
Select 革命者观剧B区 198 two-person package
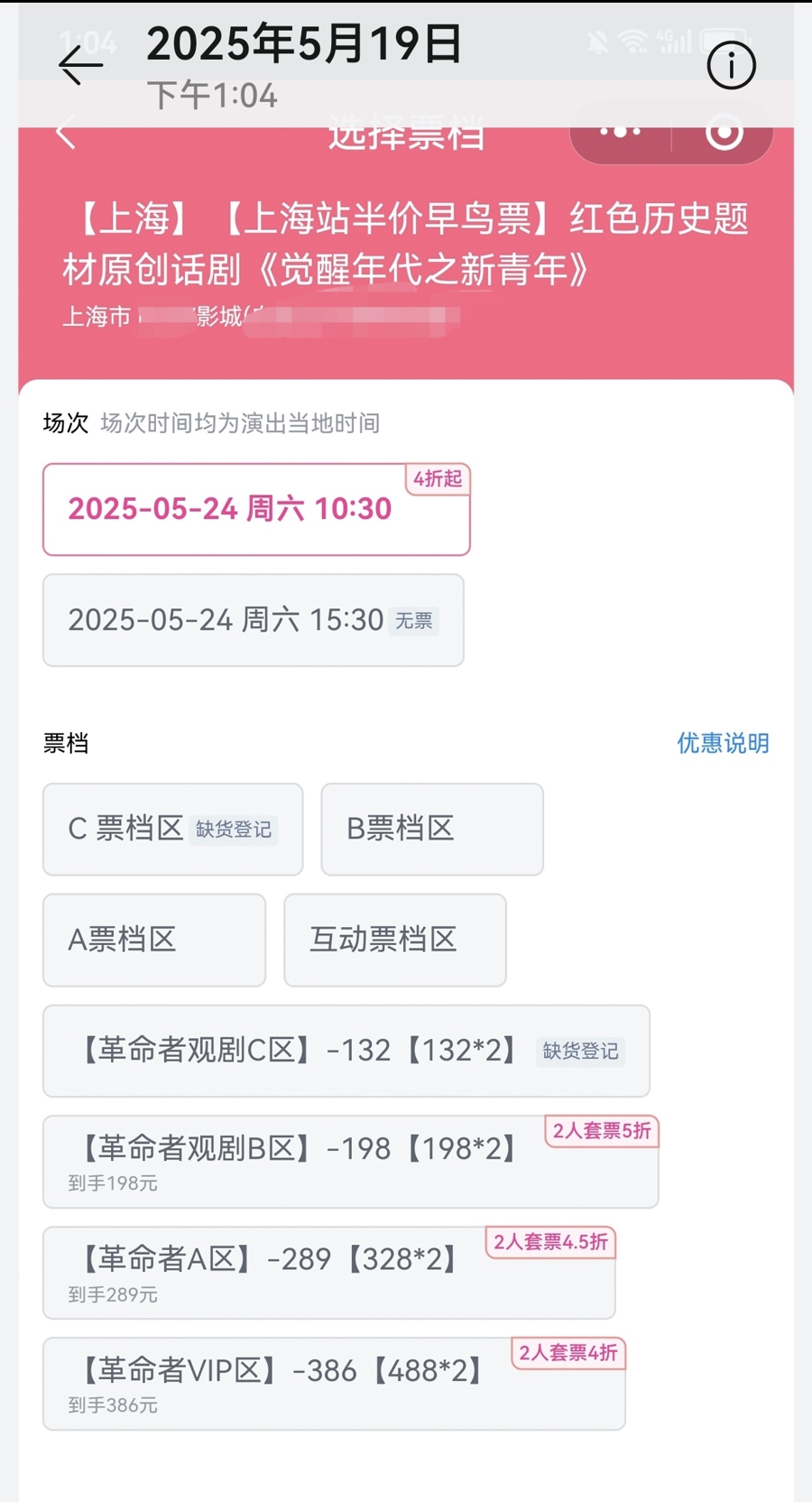coord(350,1162)
